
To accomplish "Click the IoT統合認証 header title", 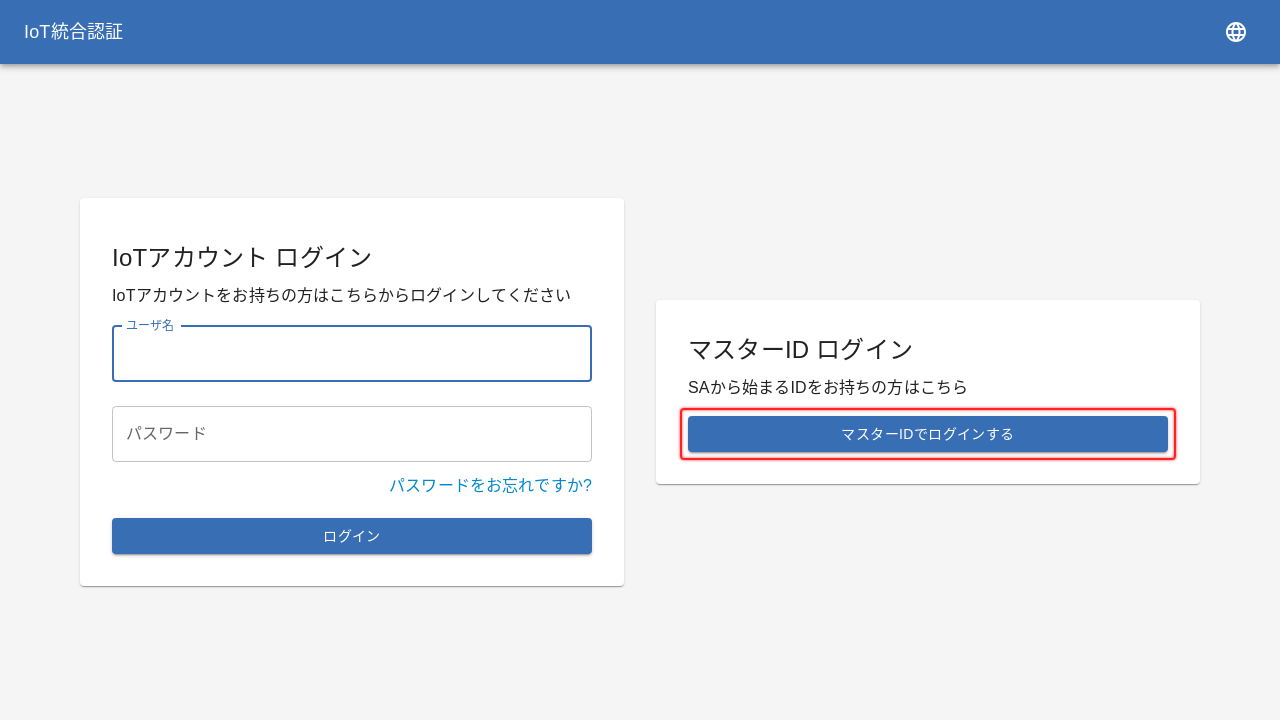I will point(74,32).
